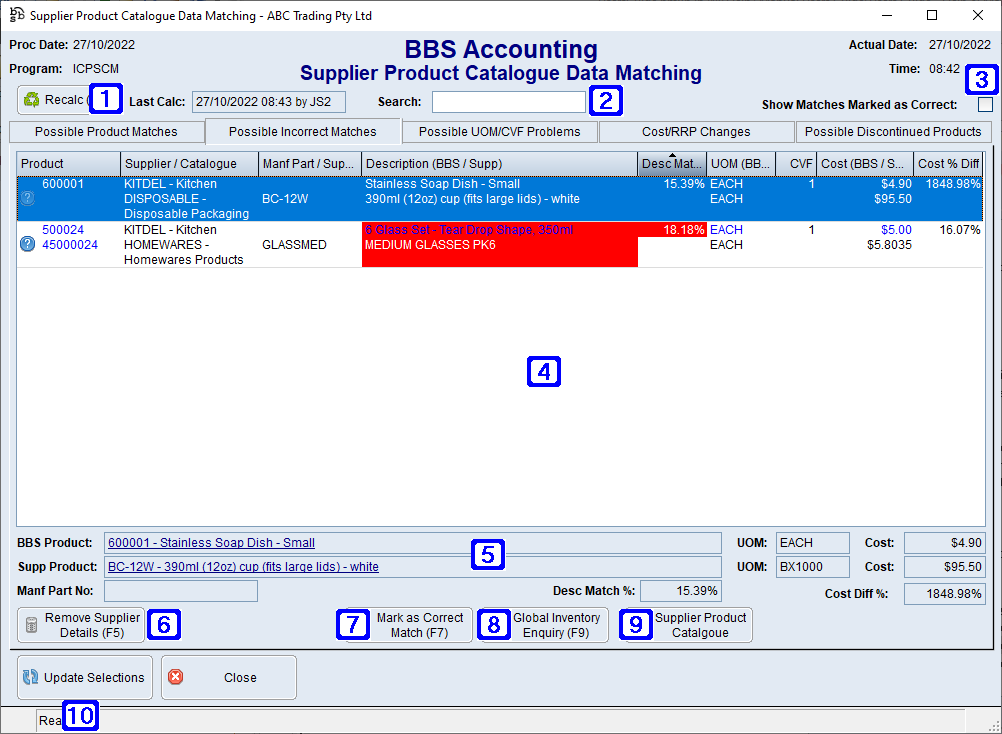This screenshot has width=1002, height=734.
Task: Open the Possible Discontinued Products tab
Action: (894, 131)
